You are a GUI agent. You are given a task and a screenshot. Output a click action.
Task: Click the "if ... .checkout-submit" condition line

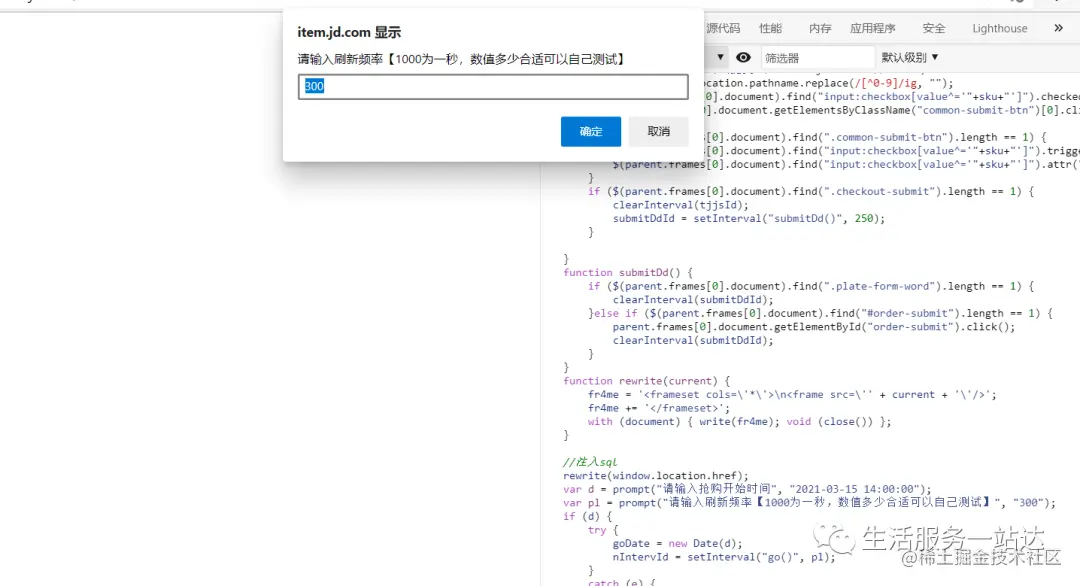pos(811,191)
